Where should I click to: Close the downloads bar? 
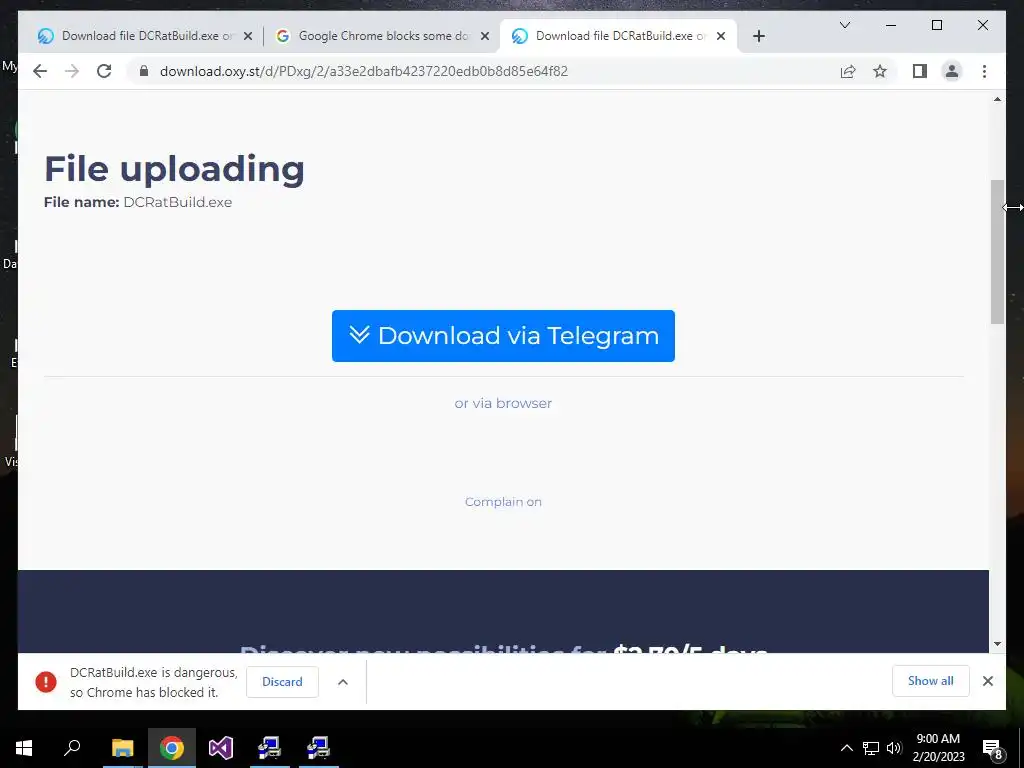tap(987, 681)
